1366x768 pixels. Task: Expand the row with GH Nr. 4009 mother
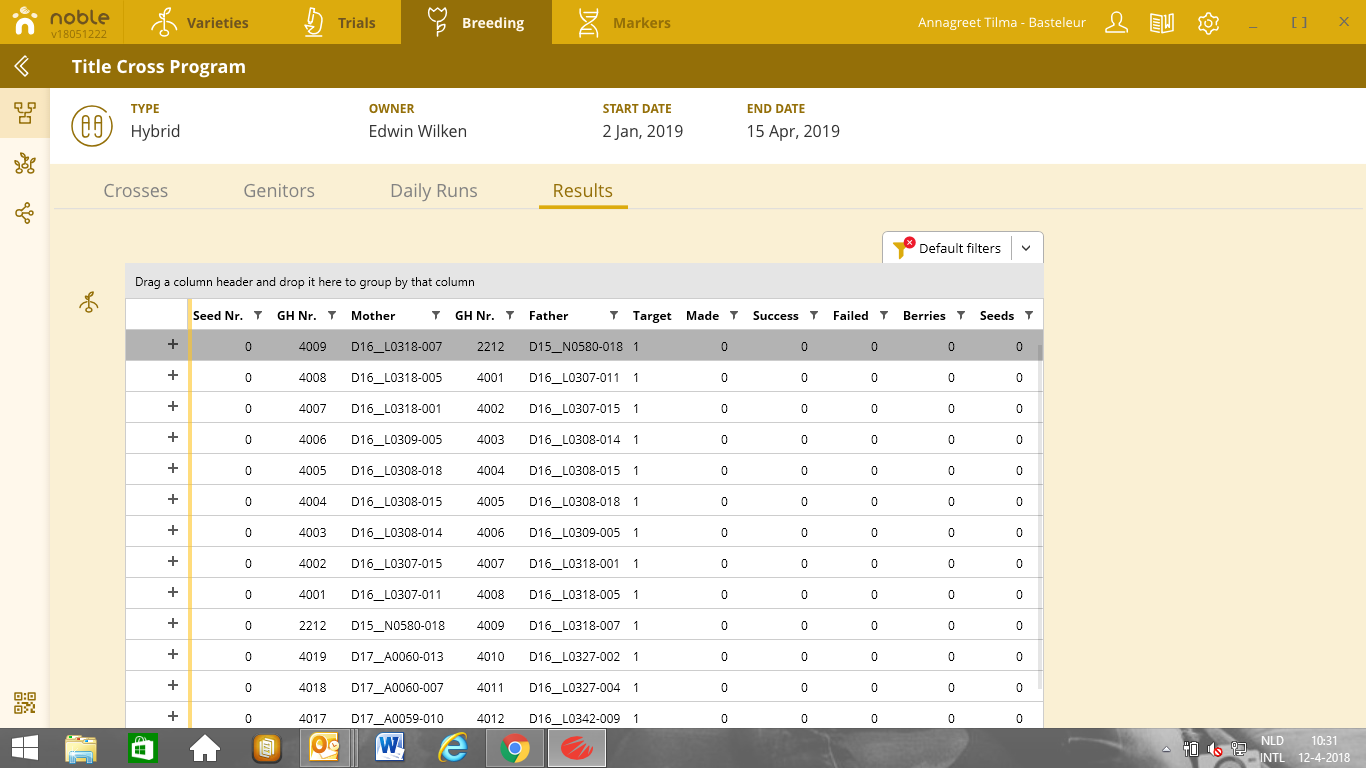(172, 345)
